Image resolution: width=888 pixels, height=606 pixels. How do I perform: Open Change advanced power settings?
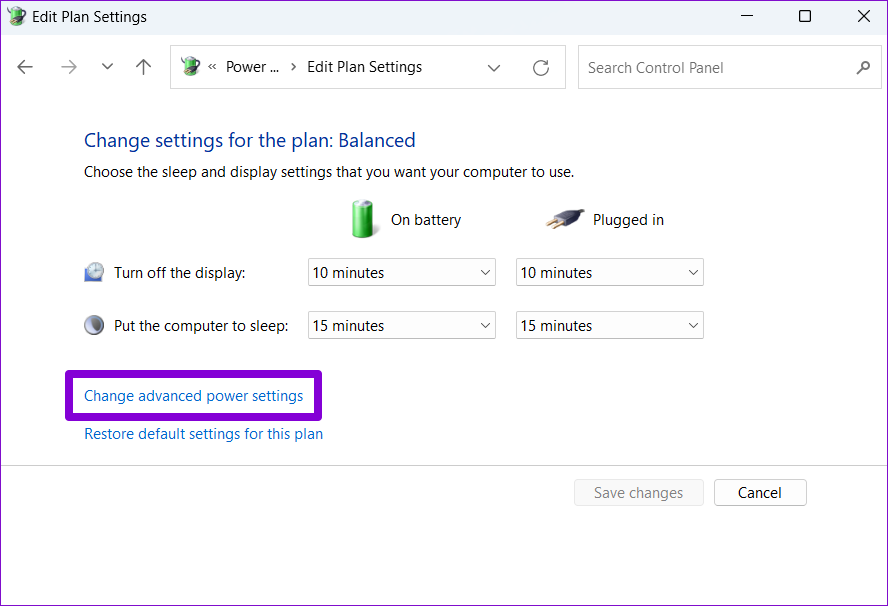coord(193,395)
